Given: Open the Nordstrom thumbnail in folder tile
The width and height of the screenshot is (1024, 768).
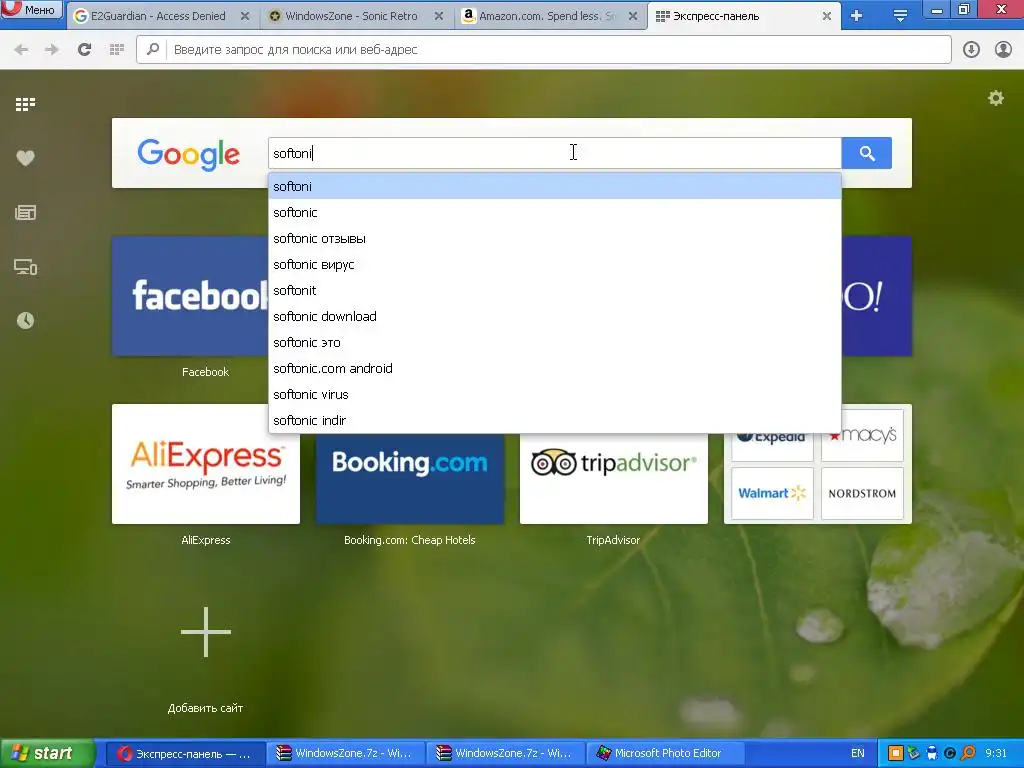Looking at the screenshot, I should [x=862, y=493].
